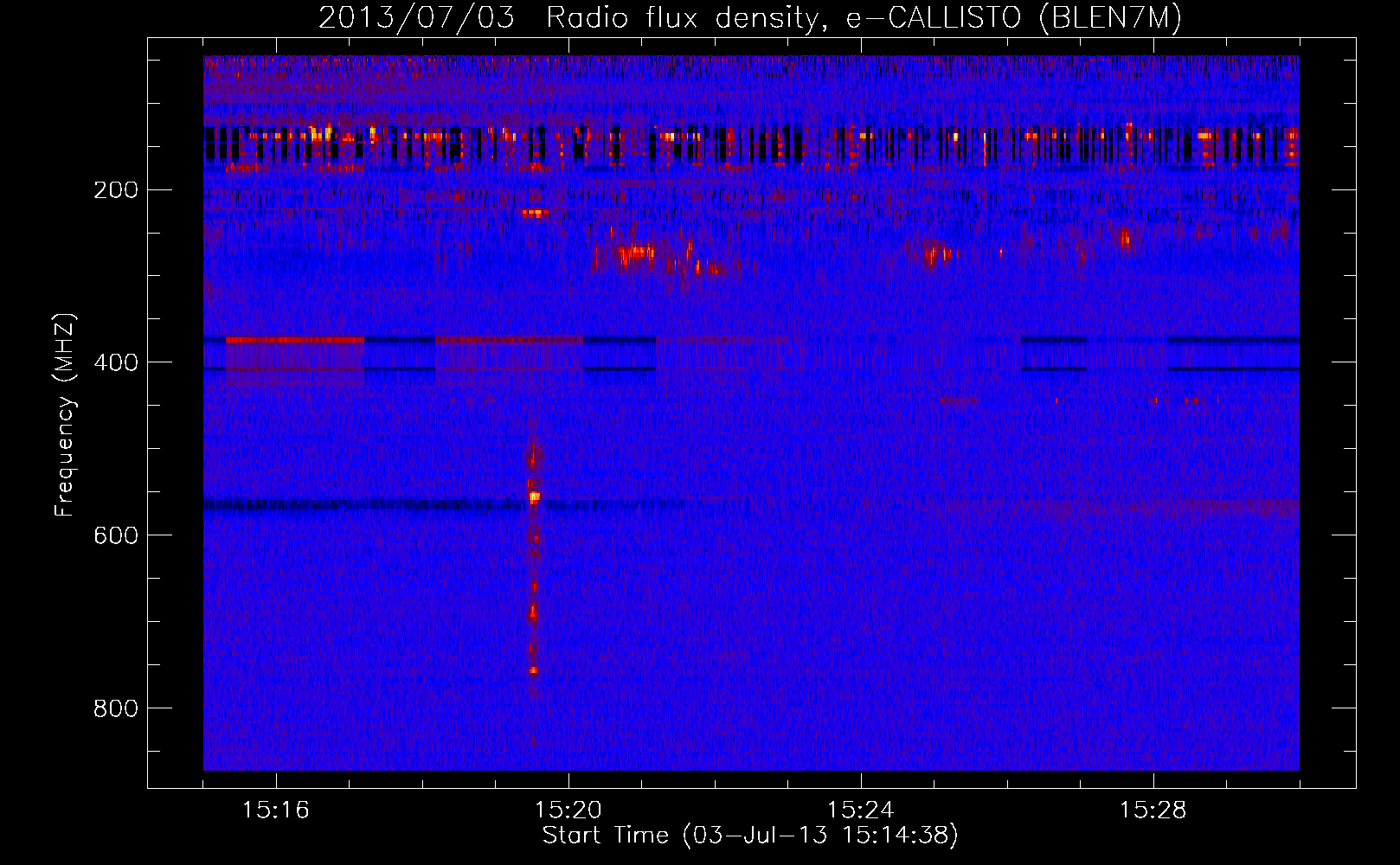Screen dimensions: 1400x865
Task: Click the Start Time axis label
Action: coord(750,836)
